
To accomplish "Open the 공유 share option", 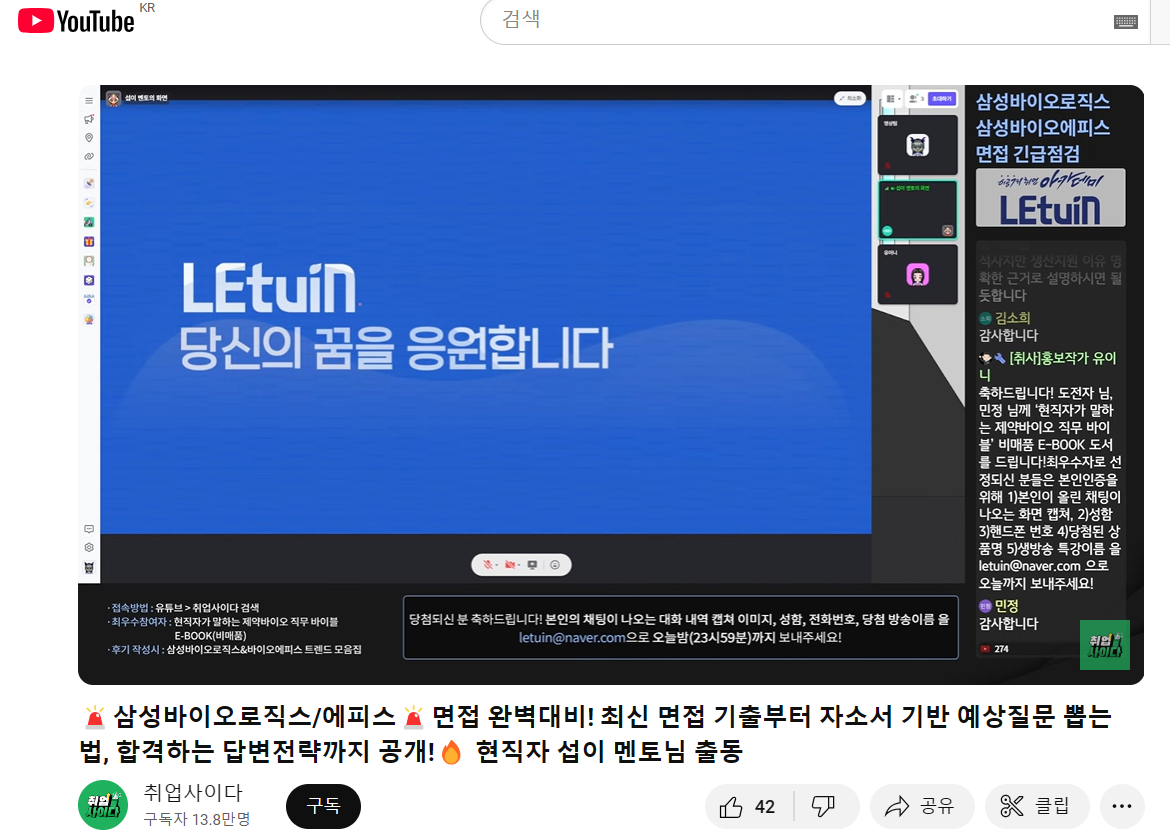I will tap(921, 807).
